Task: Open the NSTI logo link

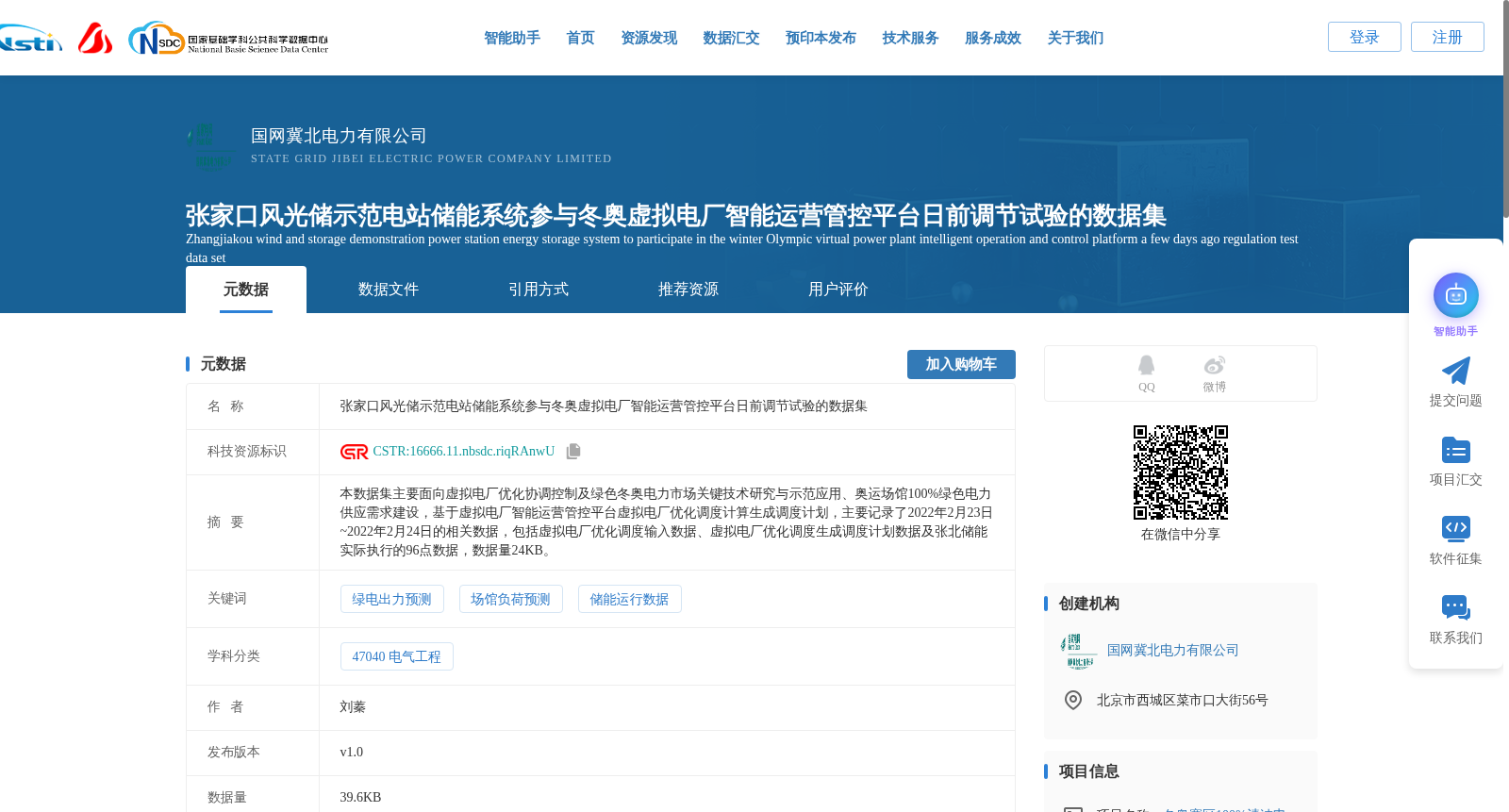Action: [31, 39]
